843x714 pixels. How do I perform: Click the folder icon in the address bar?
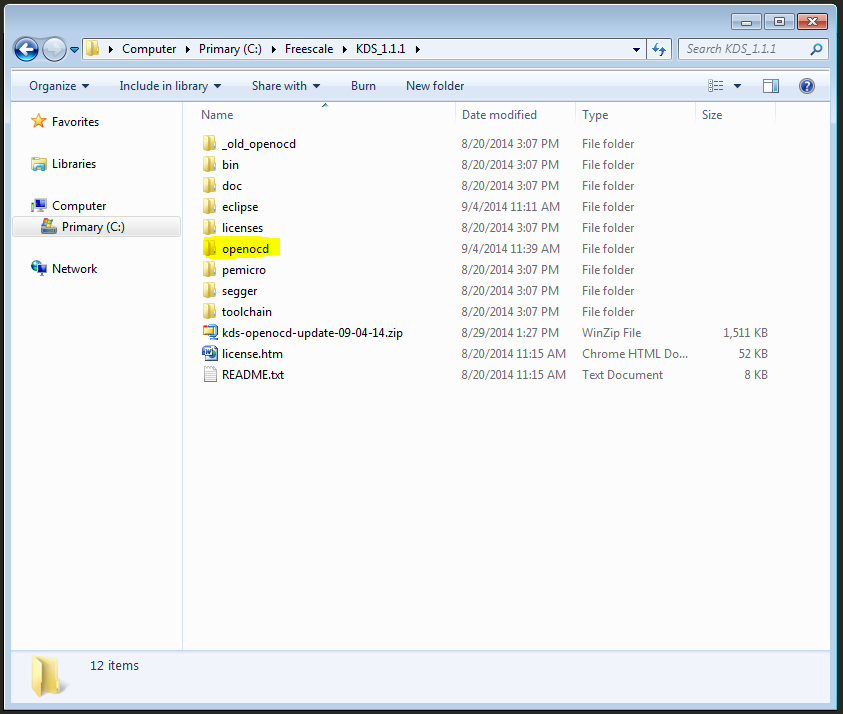click(92, 49)
